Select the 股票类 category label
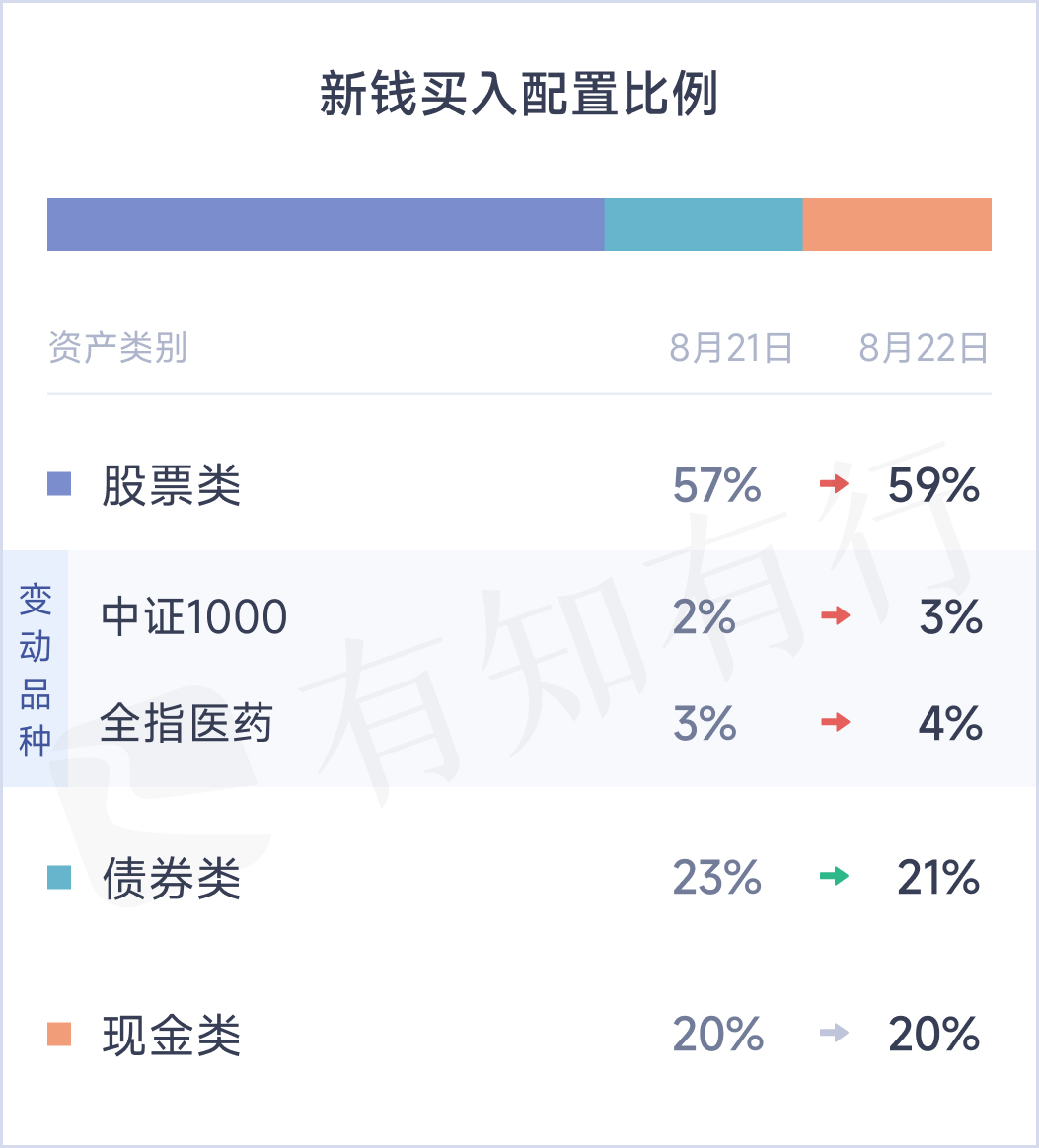Image resolution: width=1039 pixels, height=1148 pixels. point(172,485)
